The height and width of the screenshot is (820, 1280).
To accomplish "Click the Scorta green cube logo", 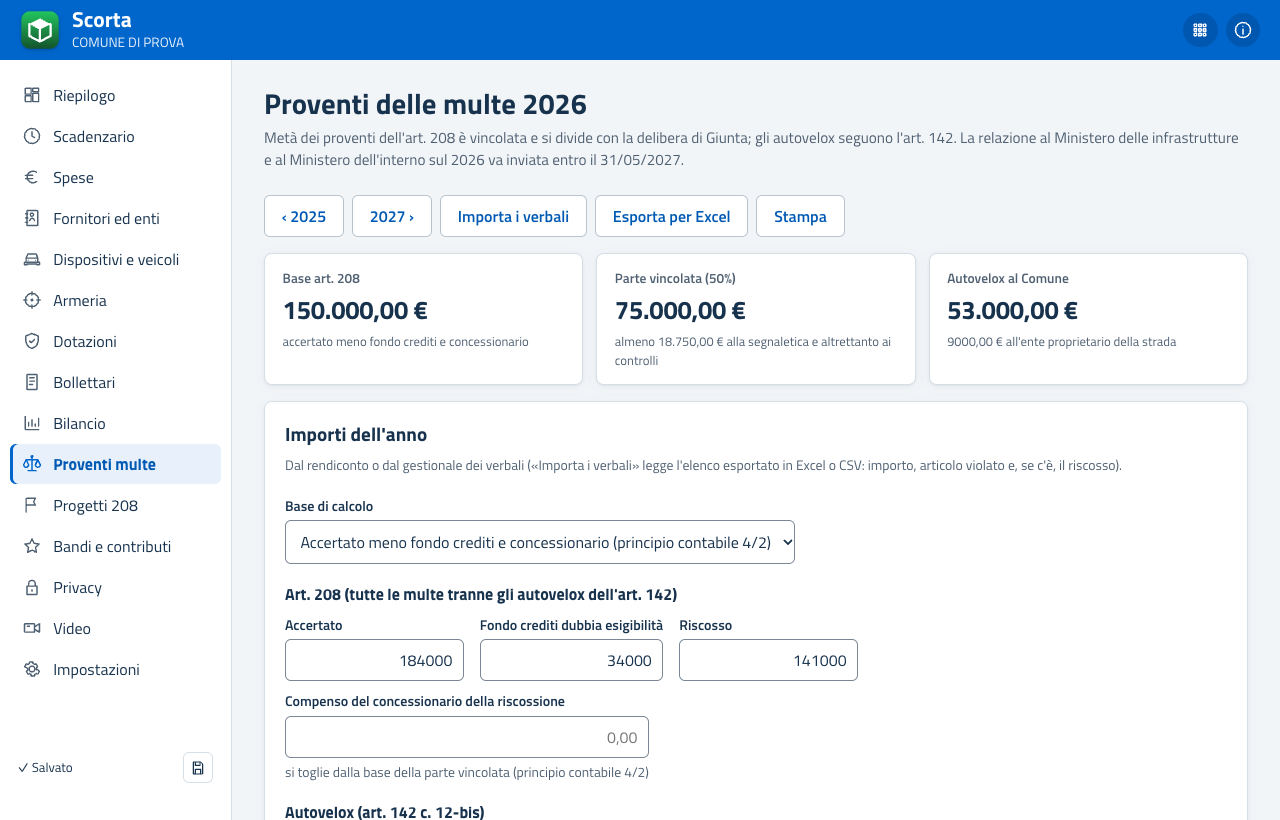I will pyautogui.click(x=40, y=30).
